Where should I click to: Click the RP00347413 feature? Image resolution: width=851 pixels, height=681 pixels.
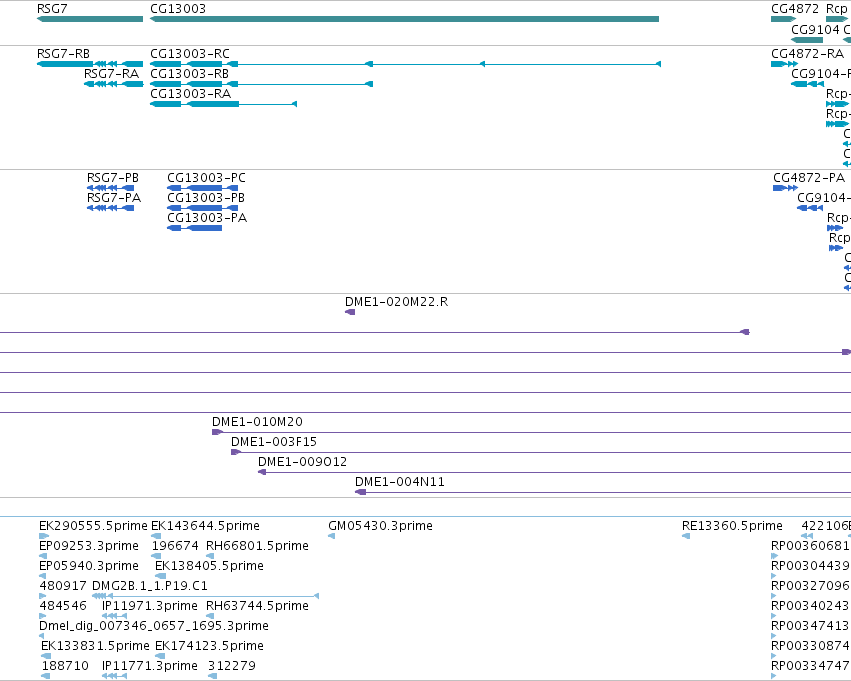(x=774, y=636)
